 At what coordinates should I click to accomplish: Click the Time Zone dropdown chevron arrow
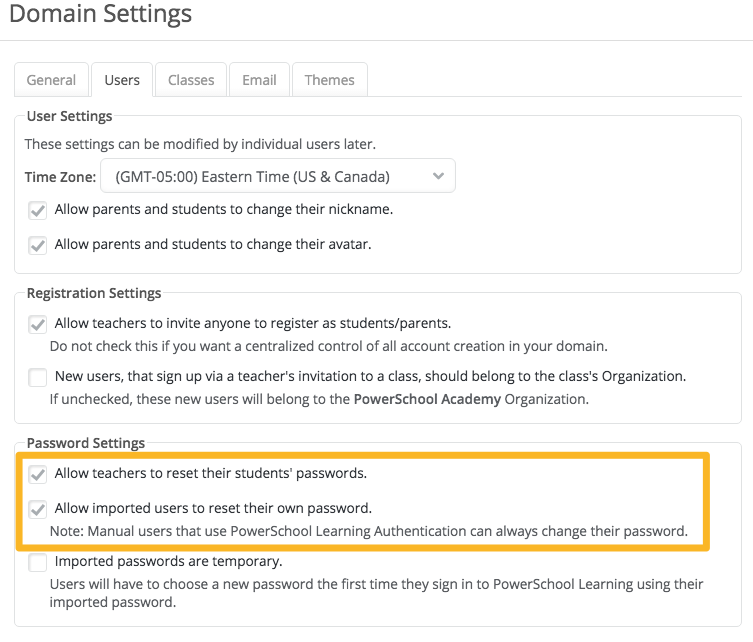pos(438,176)
